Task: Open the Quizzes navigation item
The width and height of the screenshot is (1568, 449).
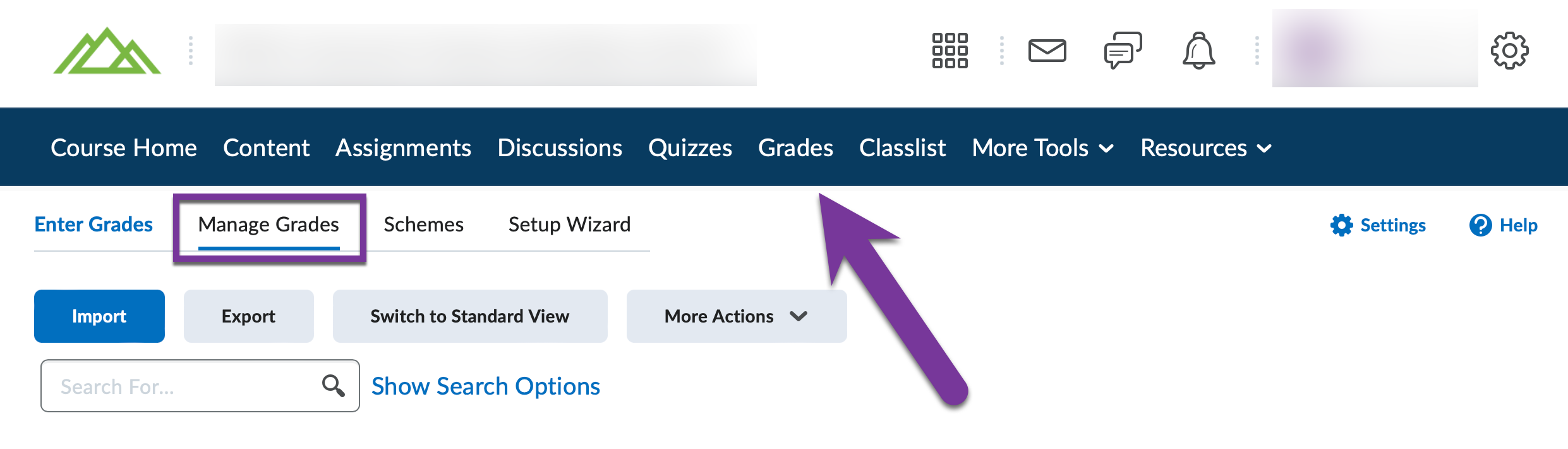Action: [690, 147]
